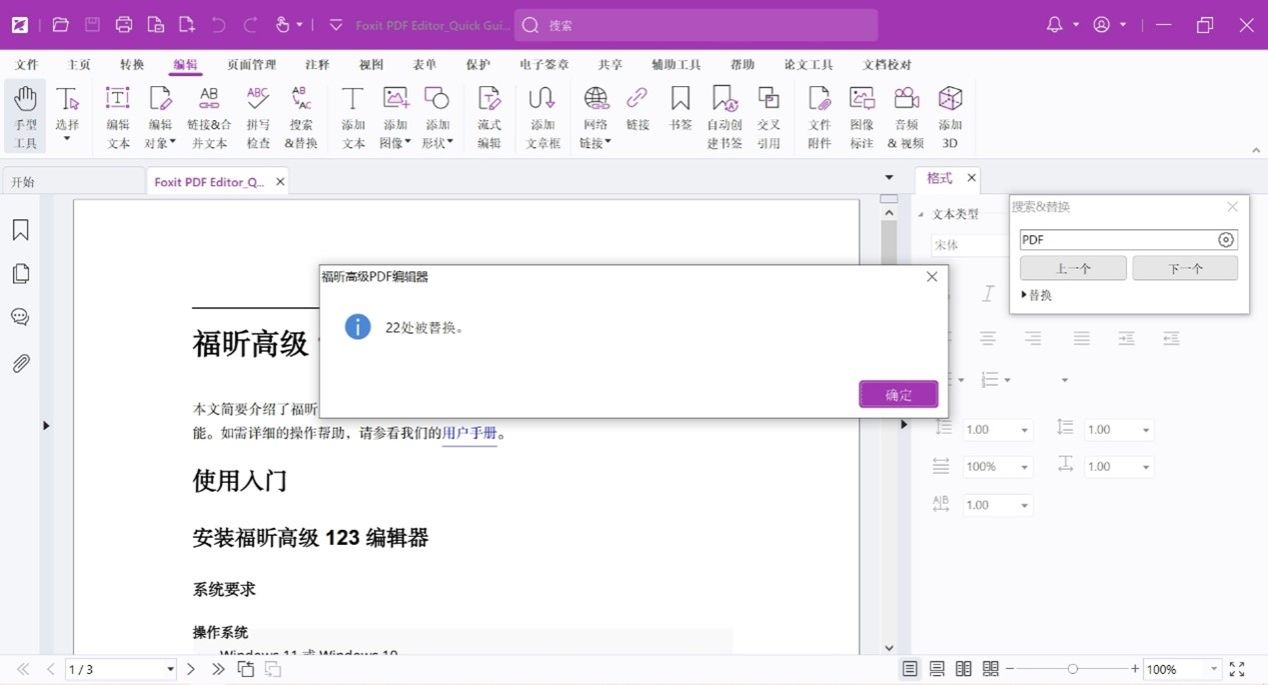
Task: Switch to the 注释 ribbon tab
Action: 317,65
